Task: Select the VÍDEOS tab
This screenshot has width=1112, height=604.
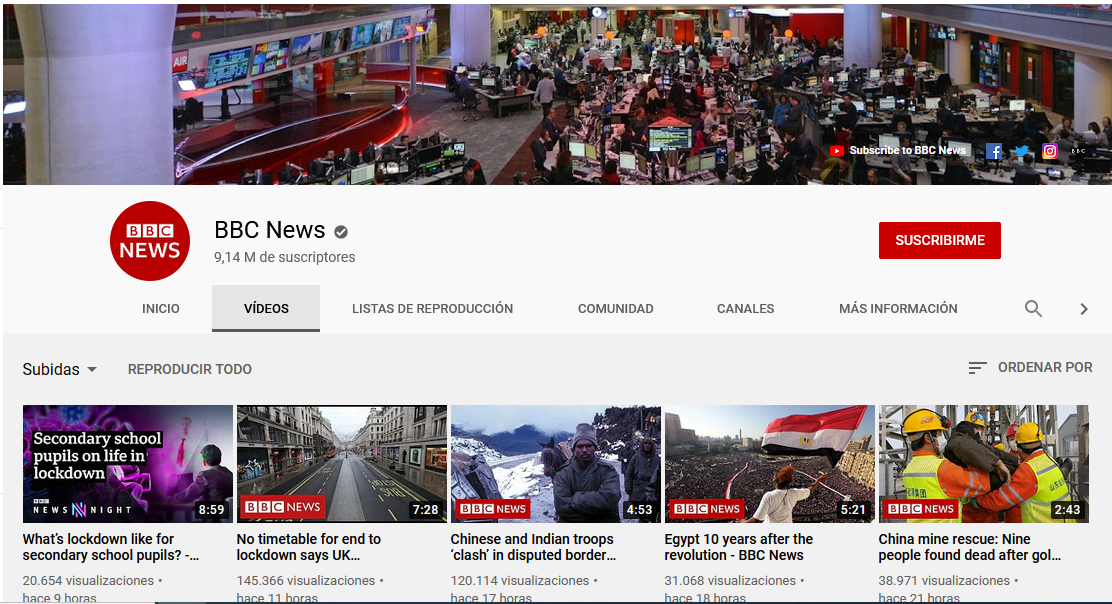Action: coord(266,308)
